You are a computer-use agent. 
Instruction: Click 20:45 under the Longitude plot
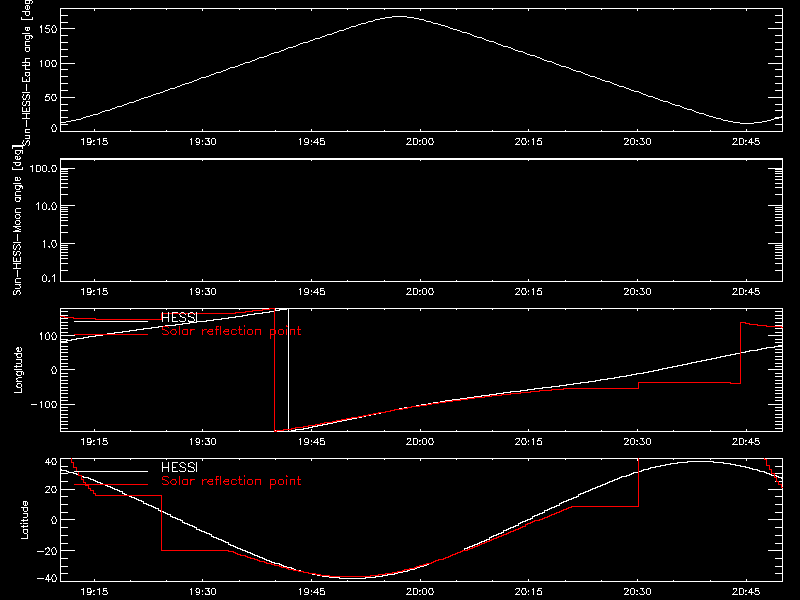(746, 442)
